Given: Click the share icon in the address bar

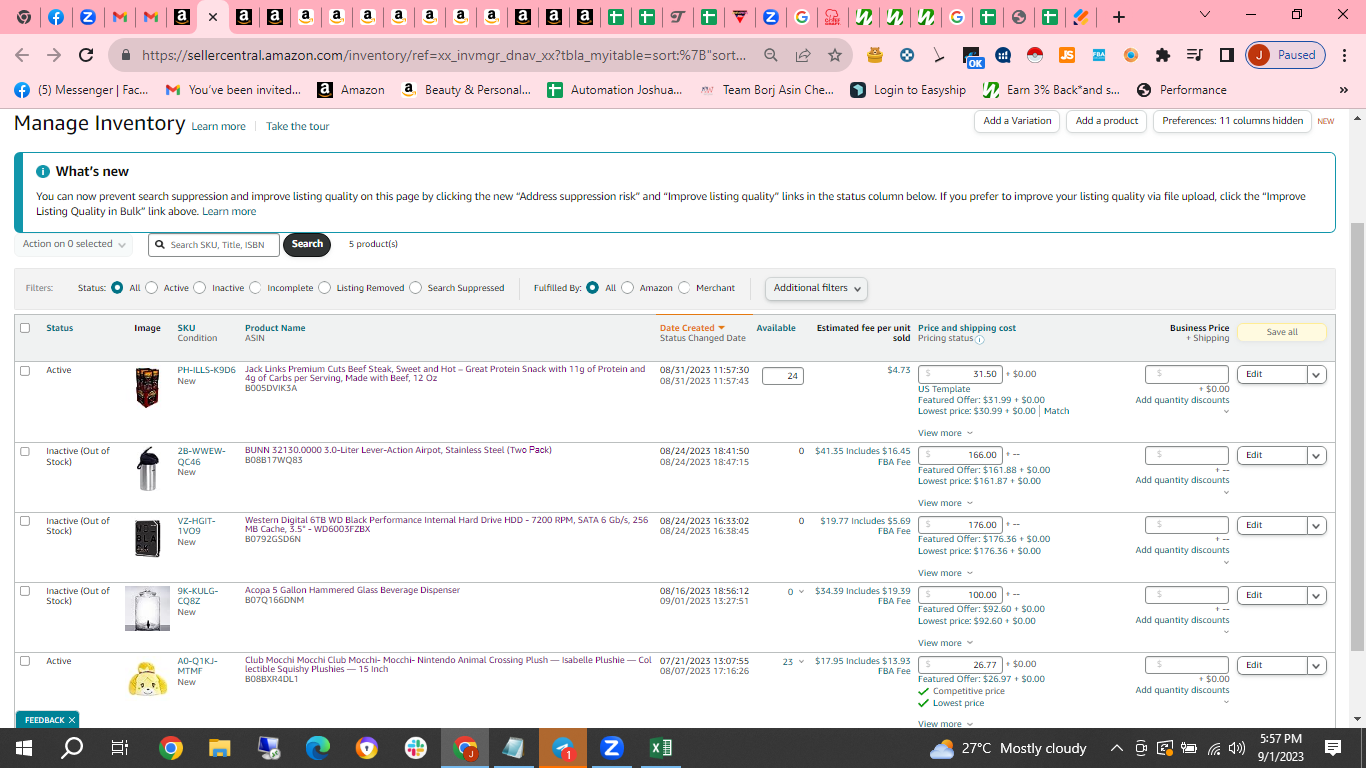Looking at the screenshot, I should click(803, 55).
